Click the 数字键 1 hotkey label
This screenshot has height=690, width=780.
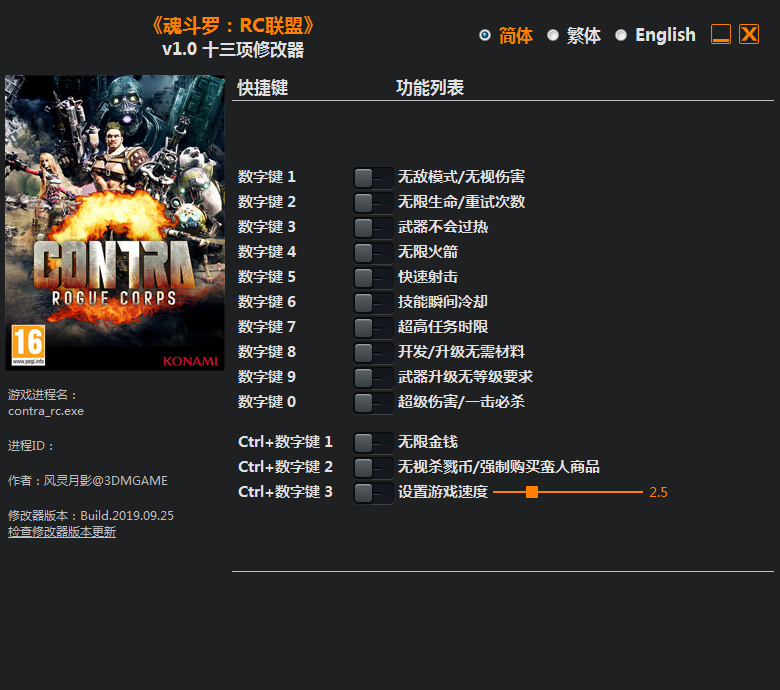(267, 177)
